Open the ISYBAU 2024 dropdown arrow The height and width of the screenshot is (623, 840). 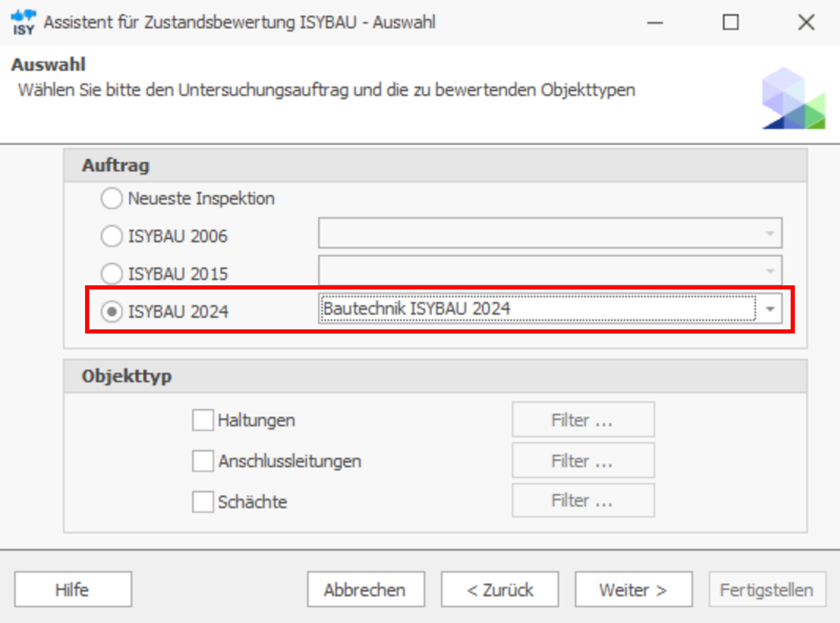[769, 309]
